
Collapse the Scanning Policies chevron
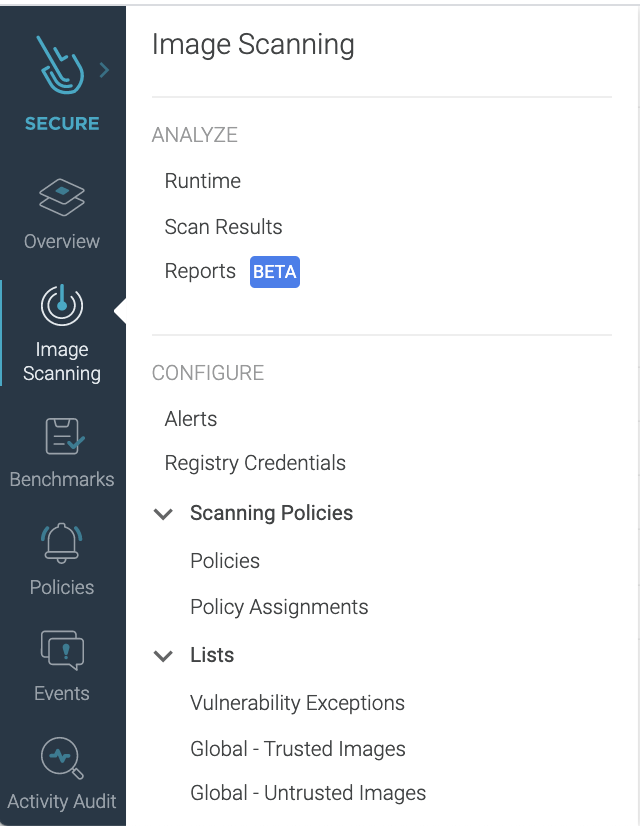163,514
